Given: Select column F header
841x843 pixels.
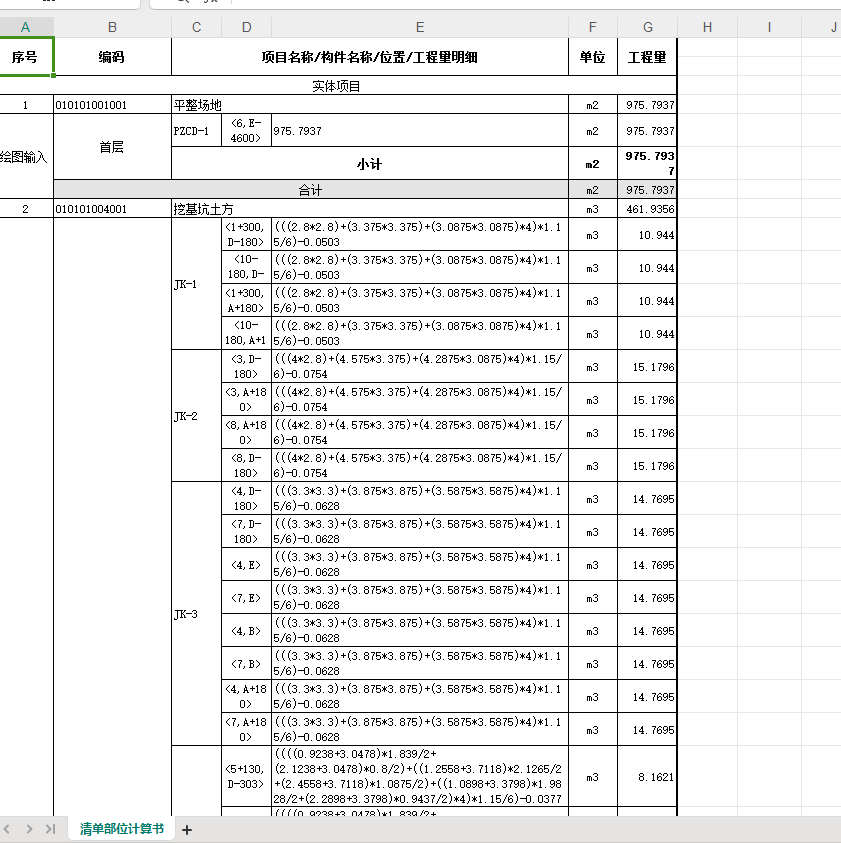Looking at the screenshot, I should 593,27.
